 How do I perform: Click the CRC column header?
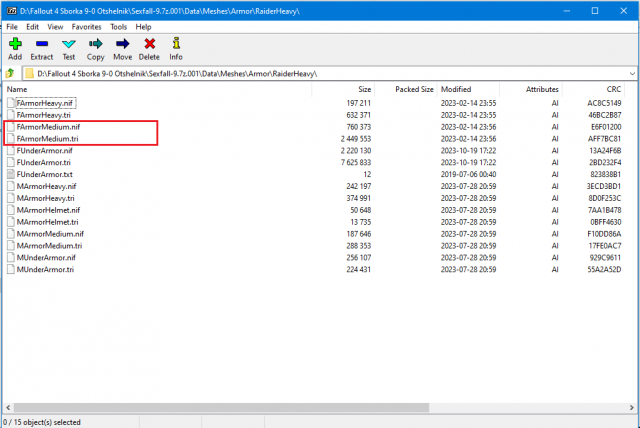(x=599, y=89)
